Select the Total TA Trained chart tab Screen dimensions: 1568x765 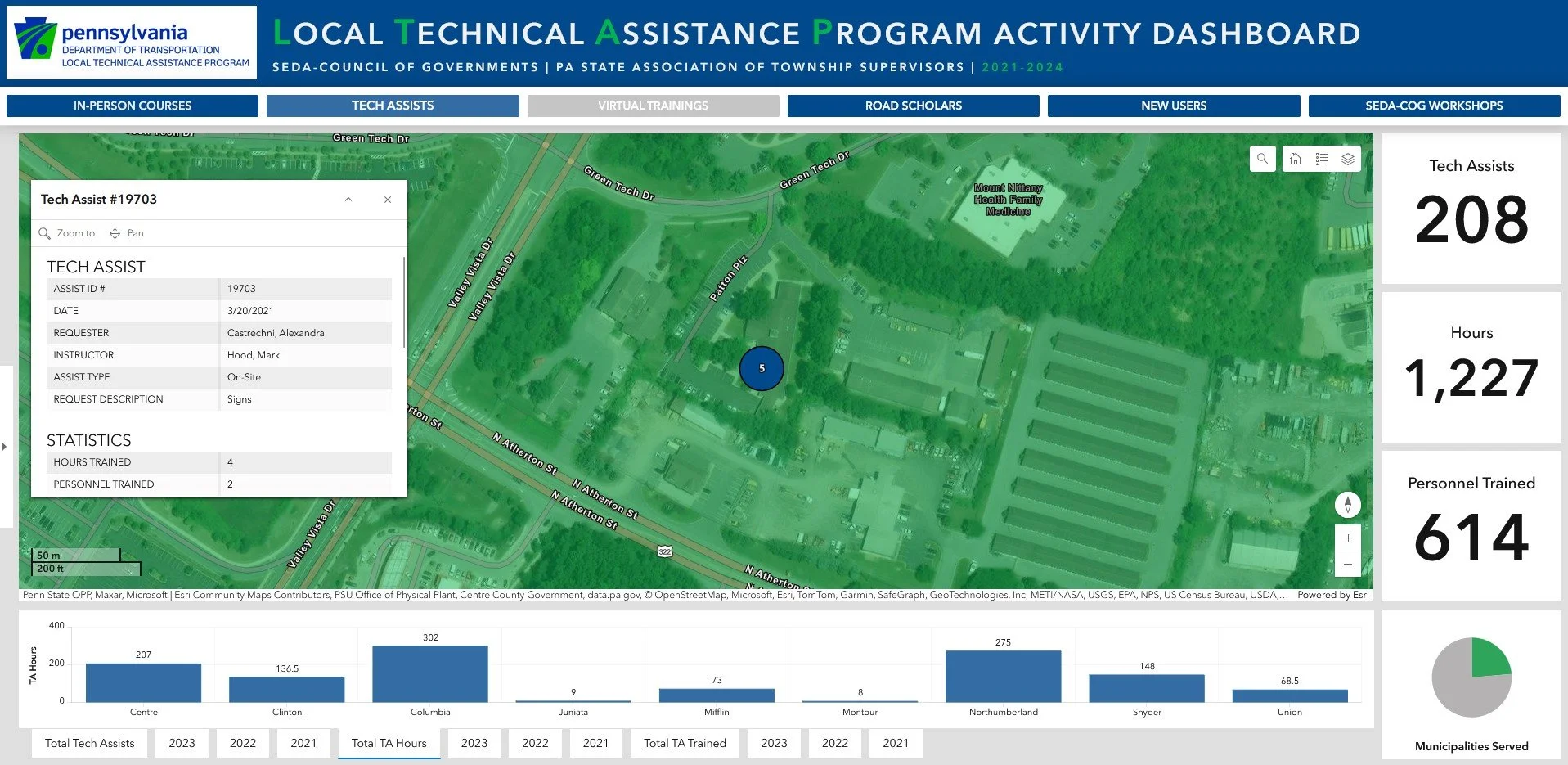685,743
